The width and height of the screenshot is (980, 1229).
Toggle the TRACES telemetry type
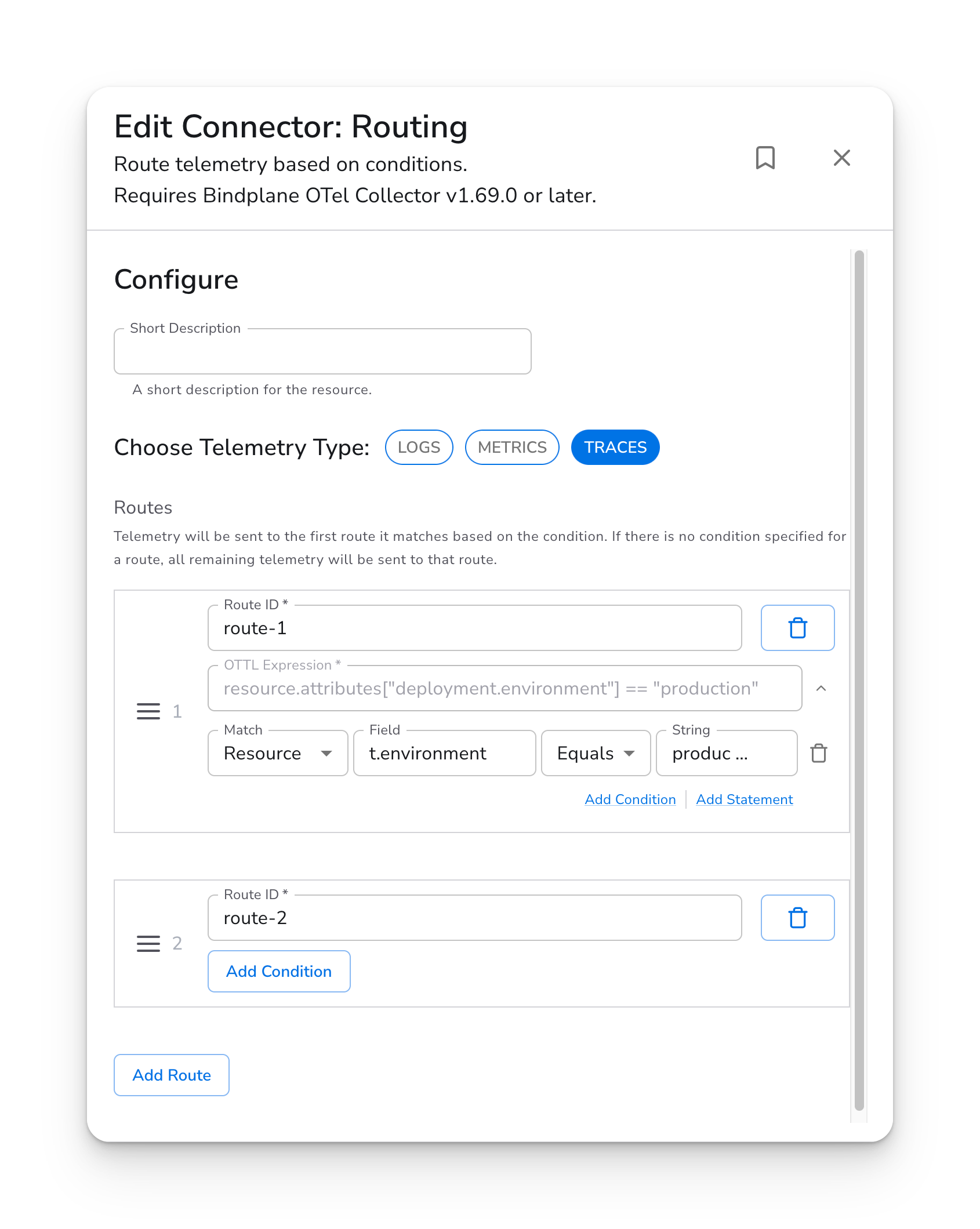point(615,448)
